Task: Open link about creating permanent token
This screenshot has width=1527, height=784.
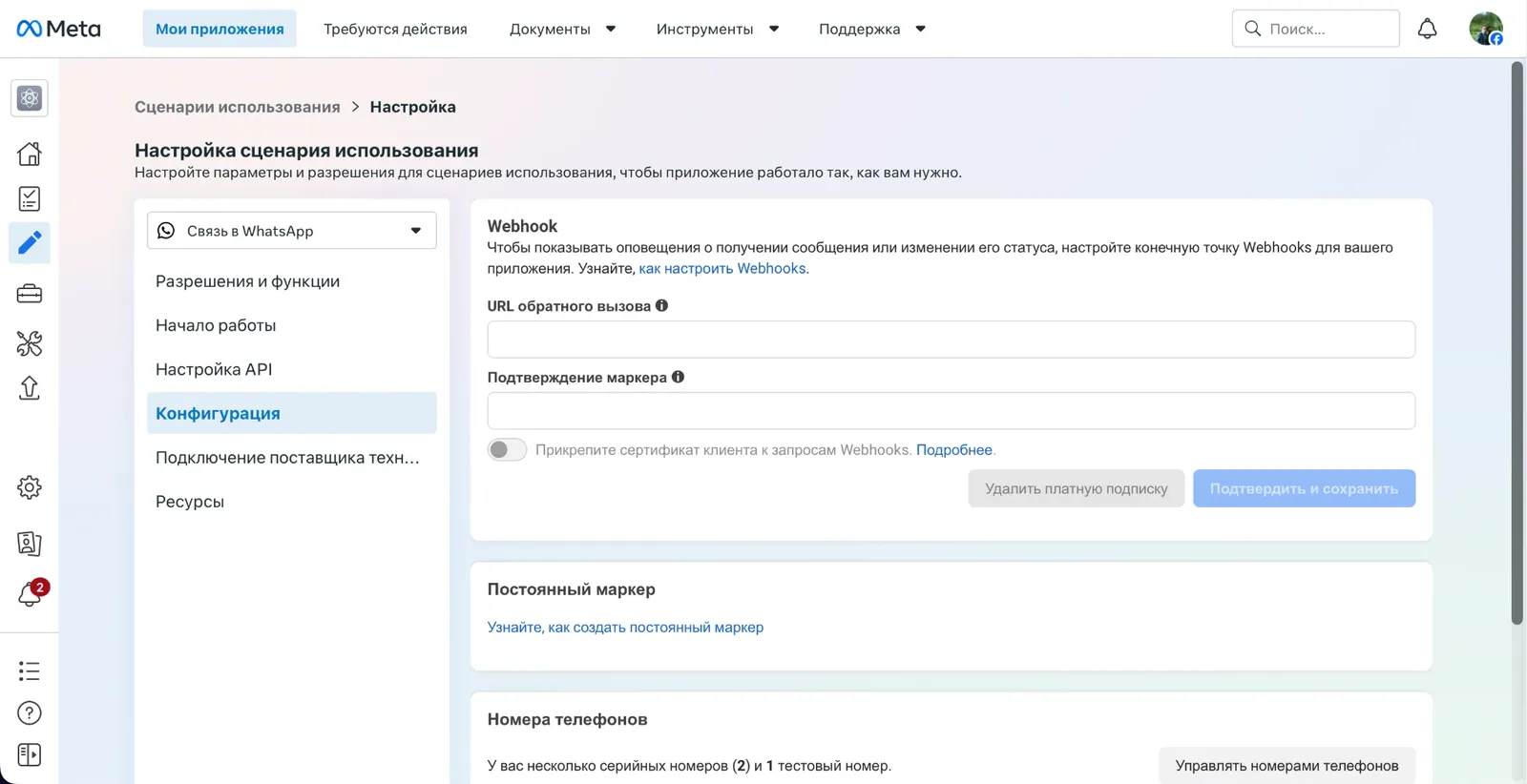Action: 626,628
